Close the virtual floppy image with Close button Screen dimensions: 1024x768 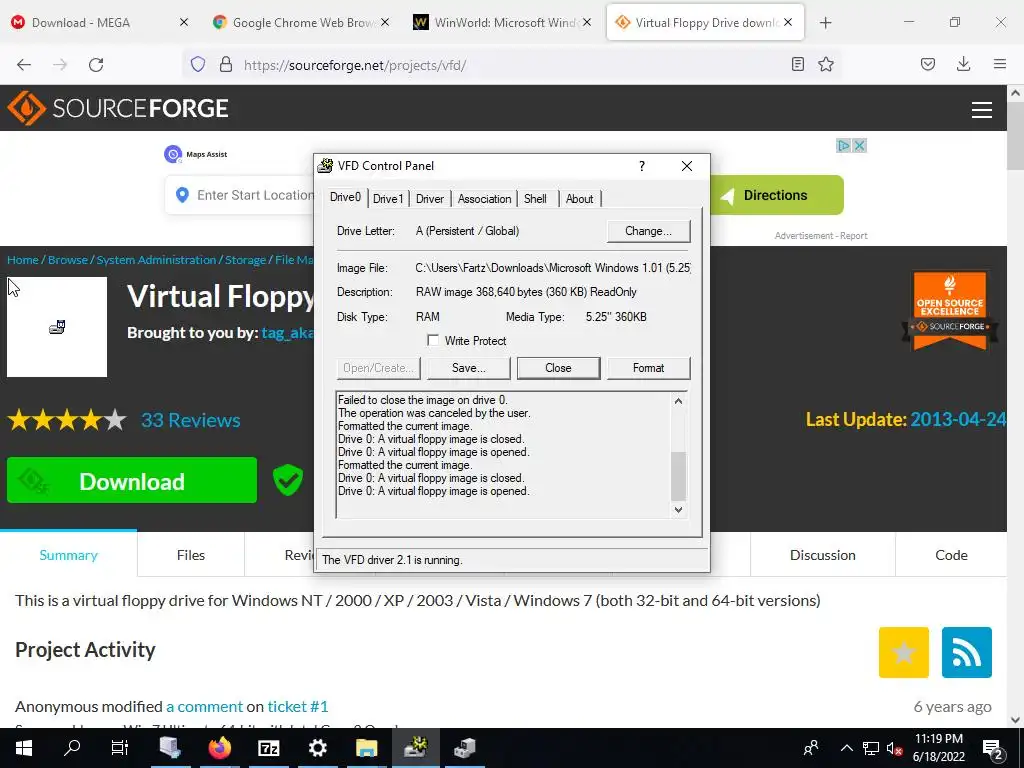[558, 368]
